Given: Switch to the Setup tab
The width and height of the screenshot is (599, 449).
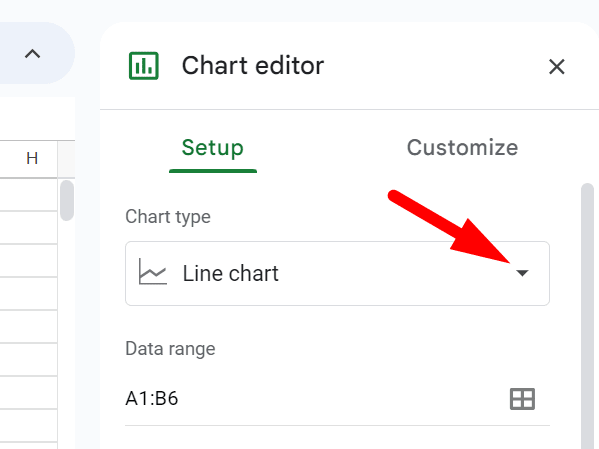Looking at the screenshot, I should [x=213, y=148].
